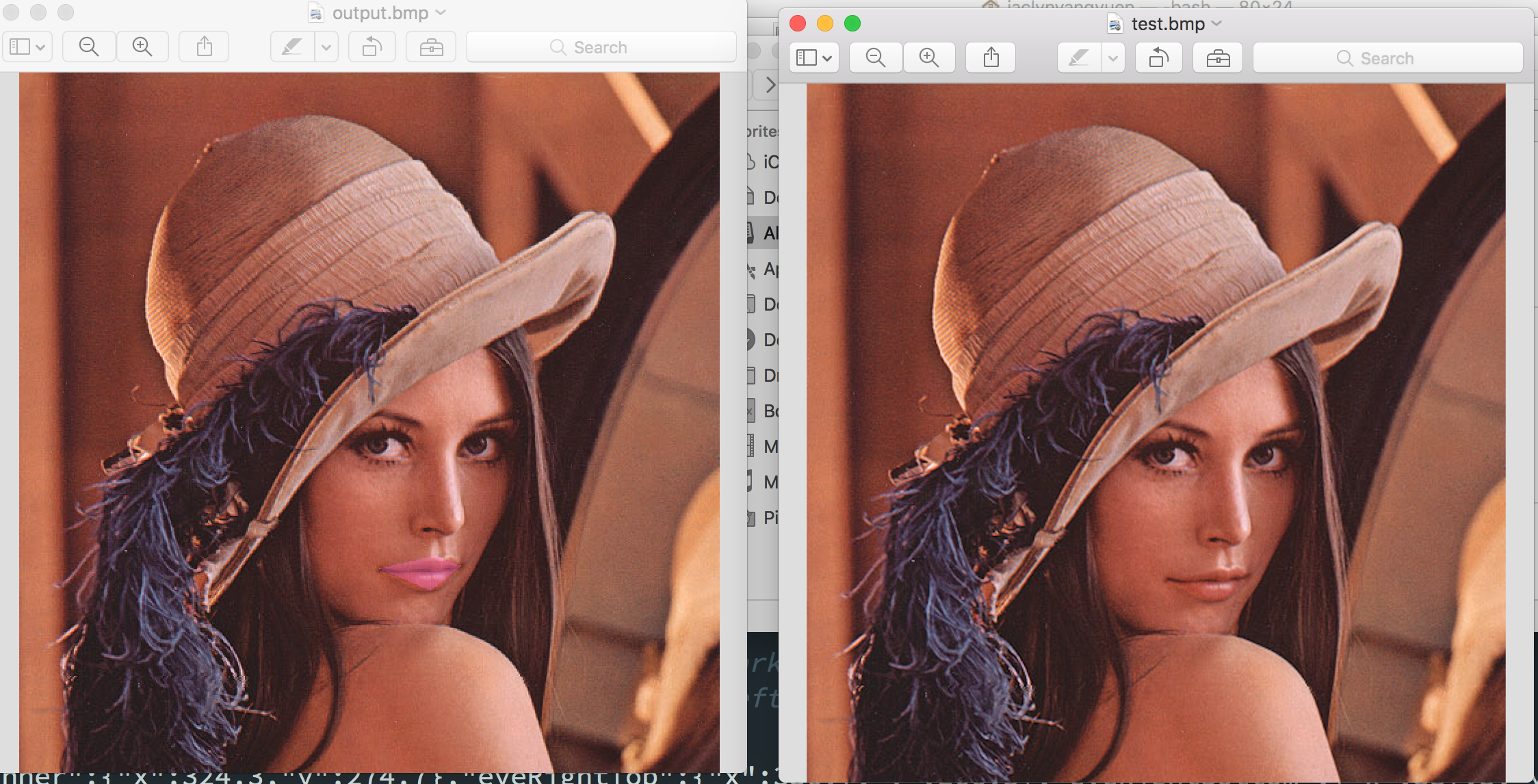Zoom out in output.bmp window
Image resolution: width=1538 pixels, height=784 pixels.
[x=89, y=47]
